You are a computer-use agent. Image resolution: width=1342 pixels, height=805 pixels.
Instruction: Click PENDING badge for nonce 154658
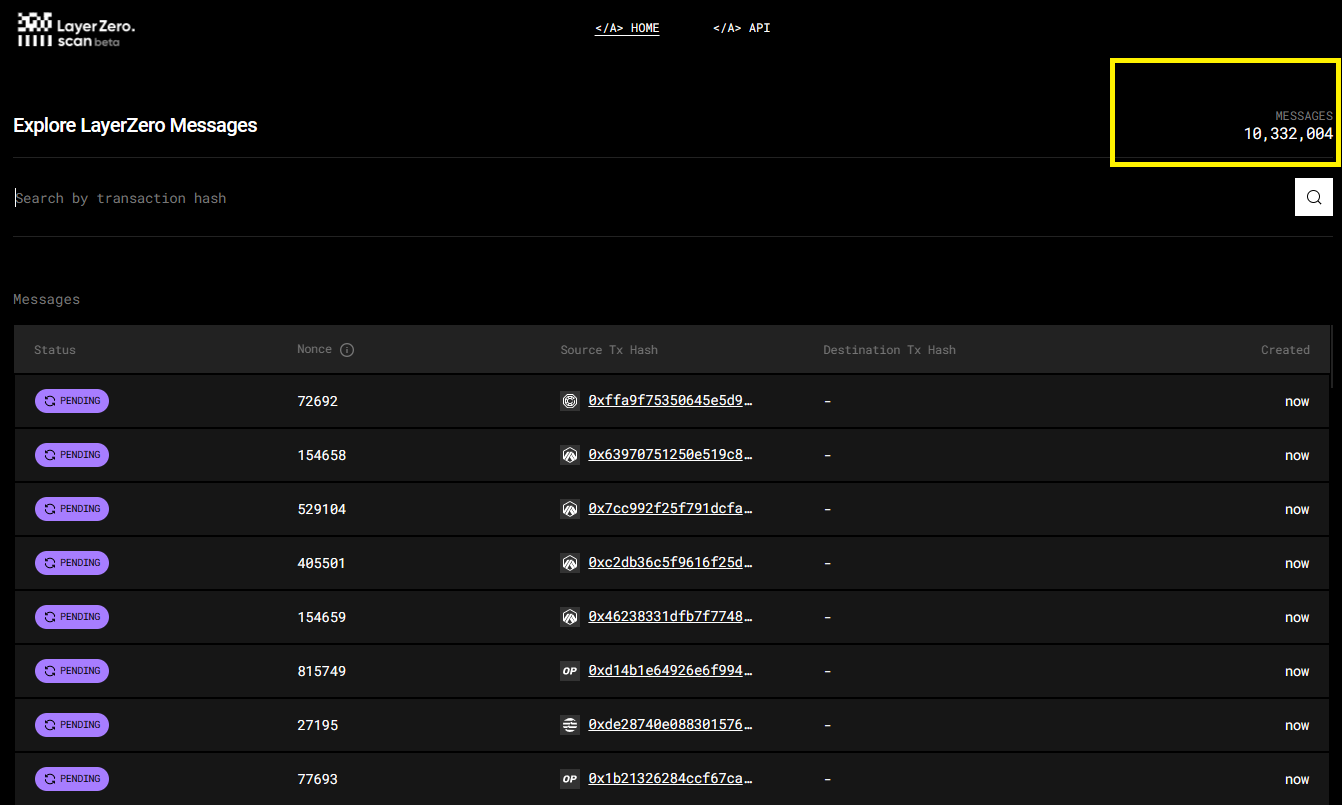tap(72, 455)
